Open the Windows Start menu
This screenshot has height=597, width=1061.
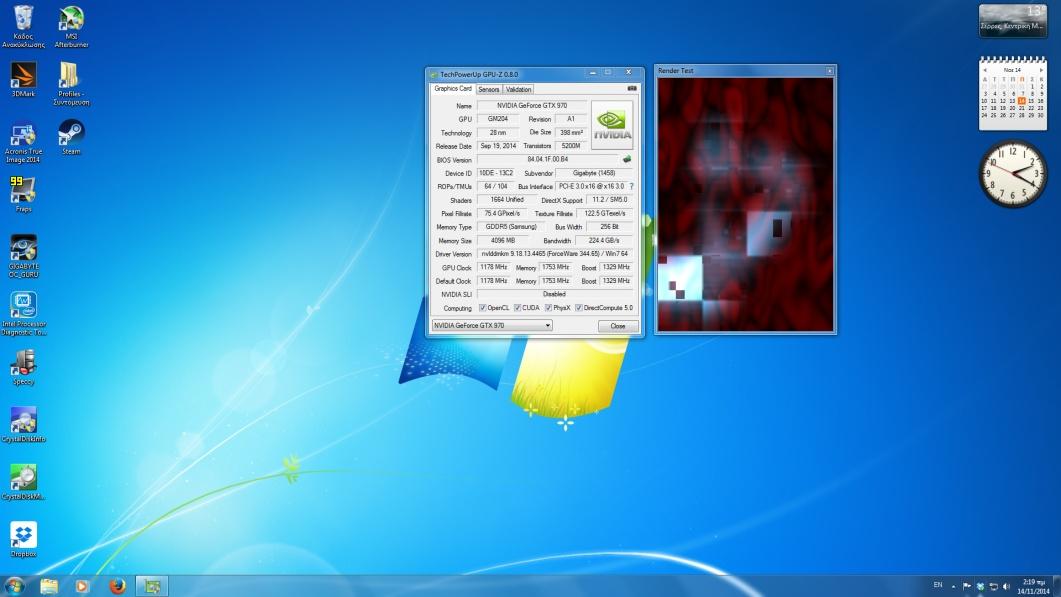[14, 585]
